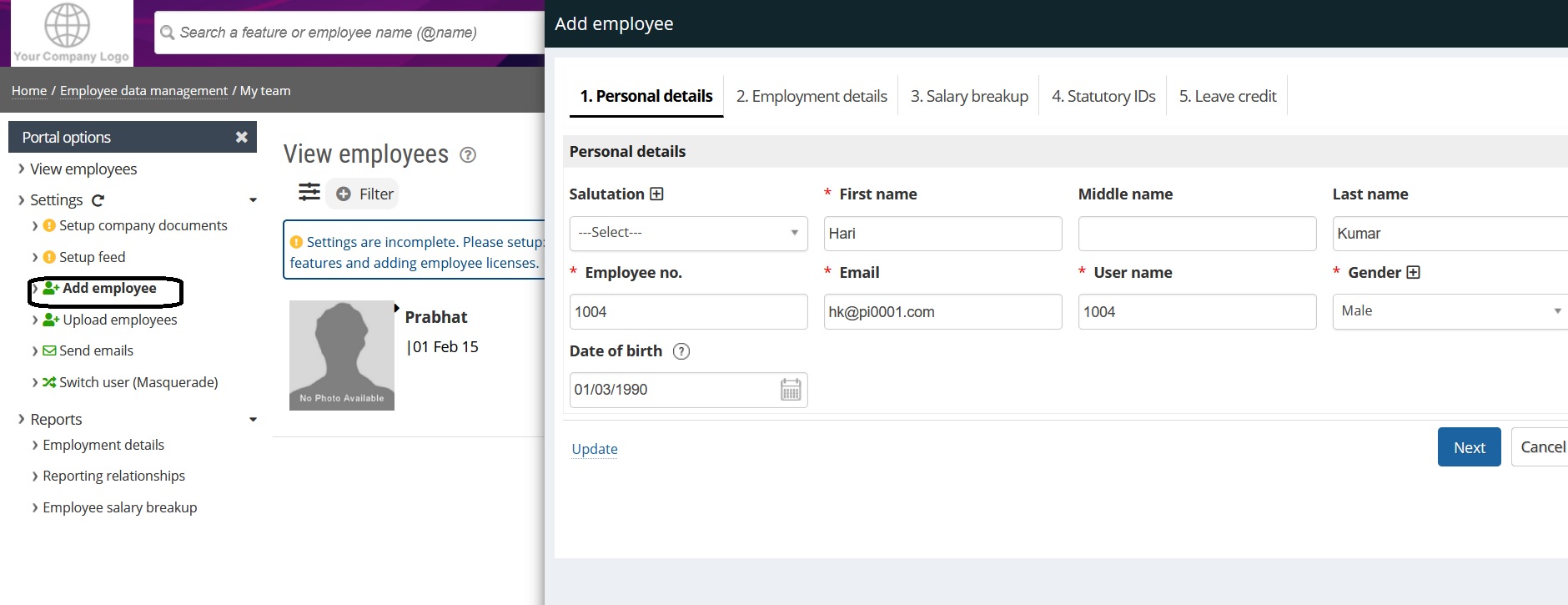1568x605 pixels.
Task: Select Add employee menu item
Action: pos(109,288)
